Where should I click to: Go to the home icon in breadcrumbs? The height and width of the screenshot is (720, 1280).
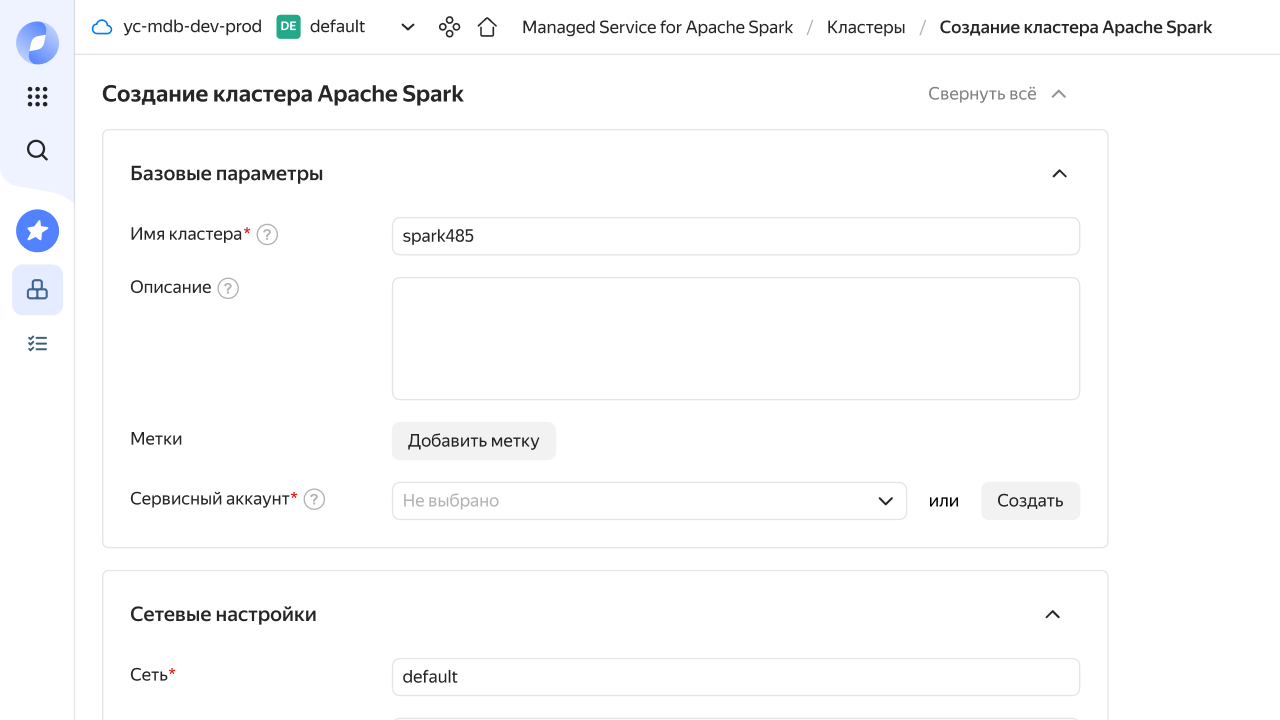point(487,27)
